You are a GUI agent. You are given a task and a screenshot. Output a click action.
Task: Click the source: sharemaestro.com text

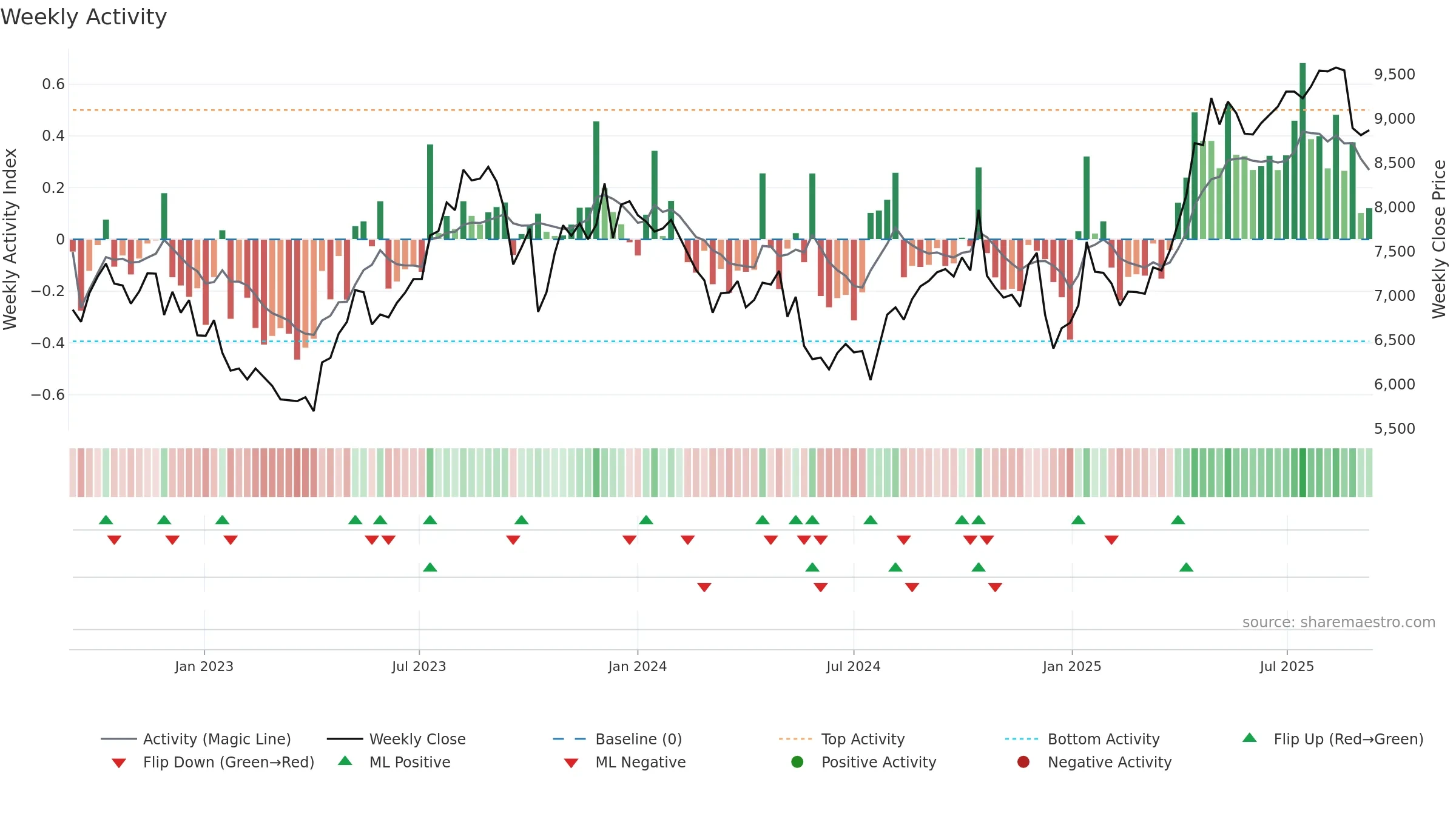click(x=1339, y=622)
